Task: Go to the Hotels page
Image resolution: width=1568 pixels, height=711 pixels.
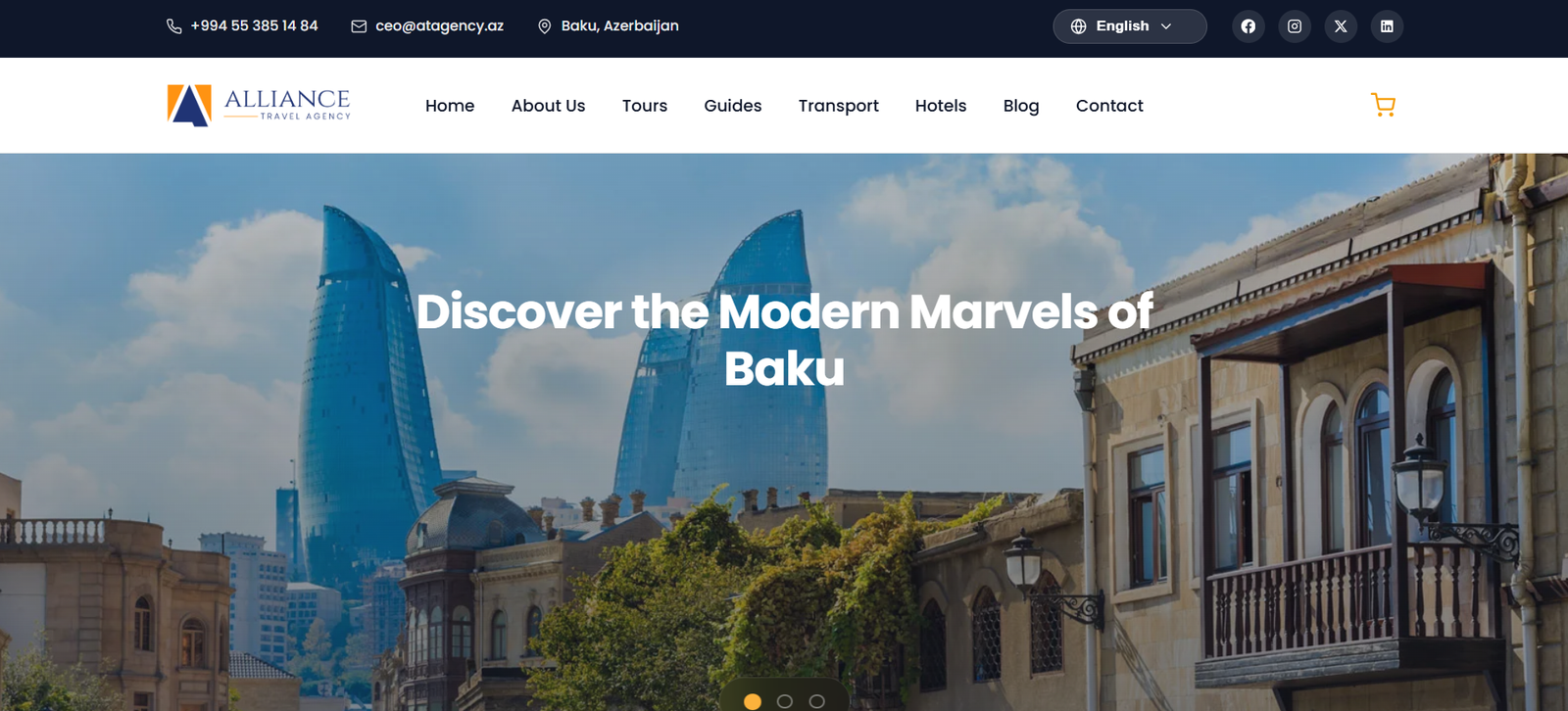Action: point(941,106)
